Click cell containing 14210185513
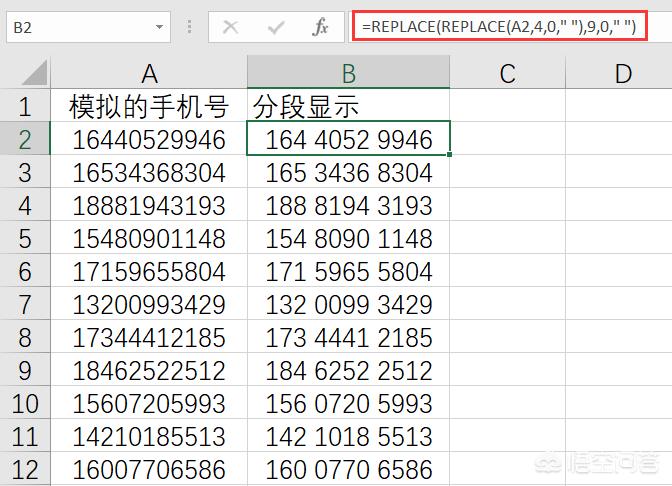Viewport: 672px width, 486px height. tap(149, 435)
